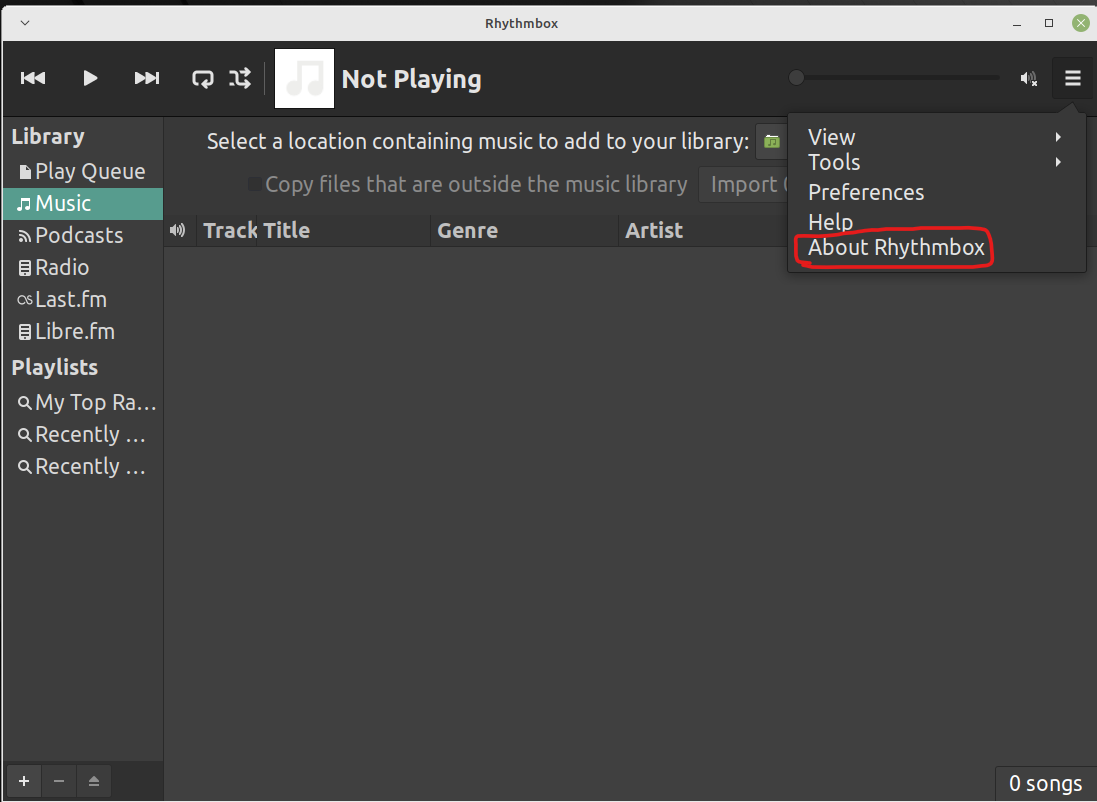This screenshot has height=802, width=1097.
Task: Click the 0 songs status text
Action: [x=1045, y=784]
